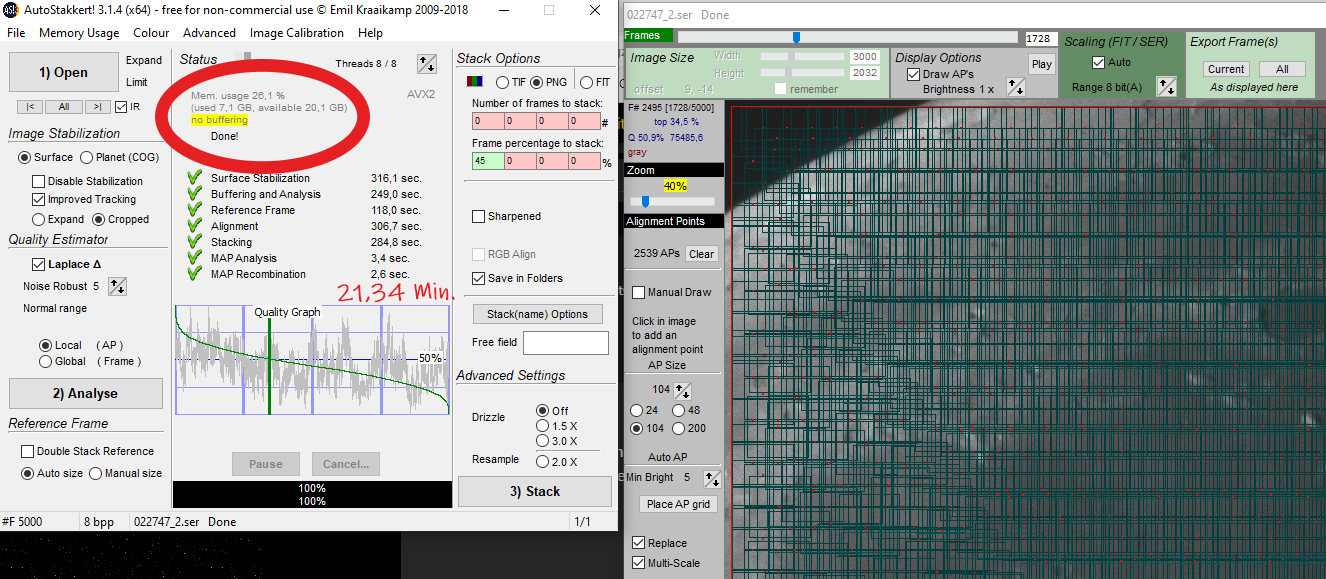
Task: Select AP size 48 radio button
Action: 679,410
